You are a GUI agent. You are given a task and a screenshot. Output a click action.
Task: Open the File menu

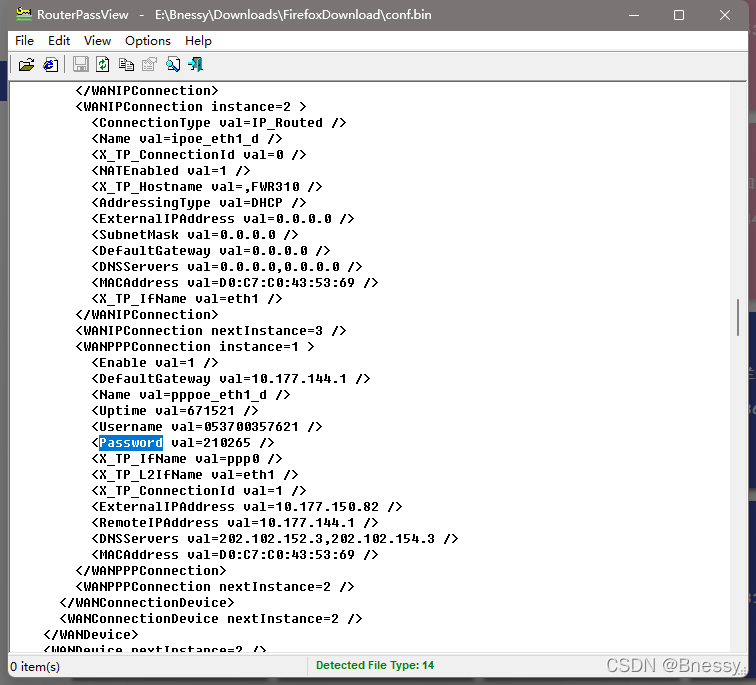[25, 40]
